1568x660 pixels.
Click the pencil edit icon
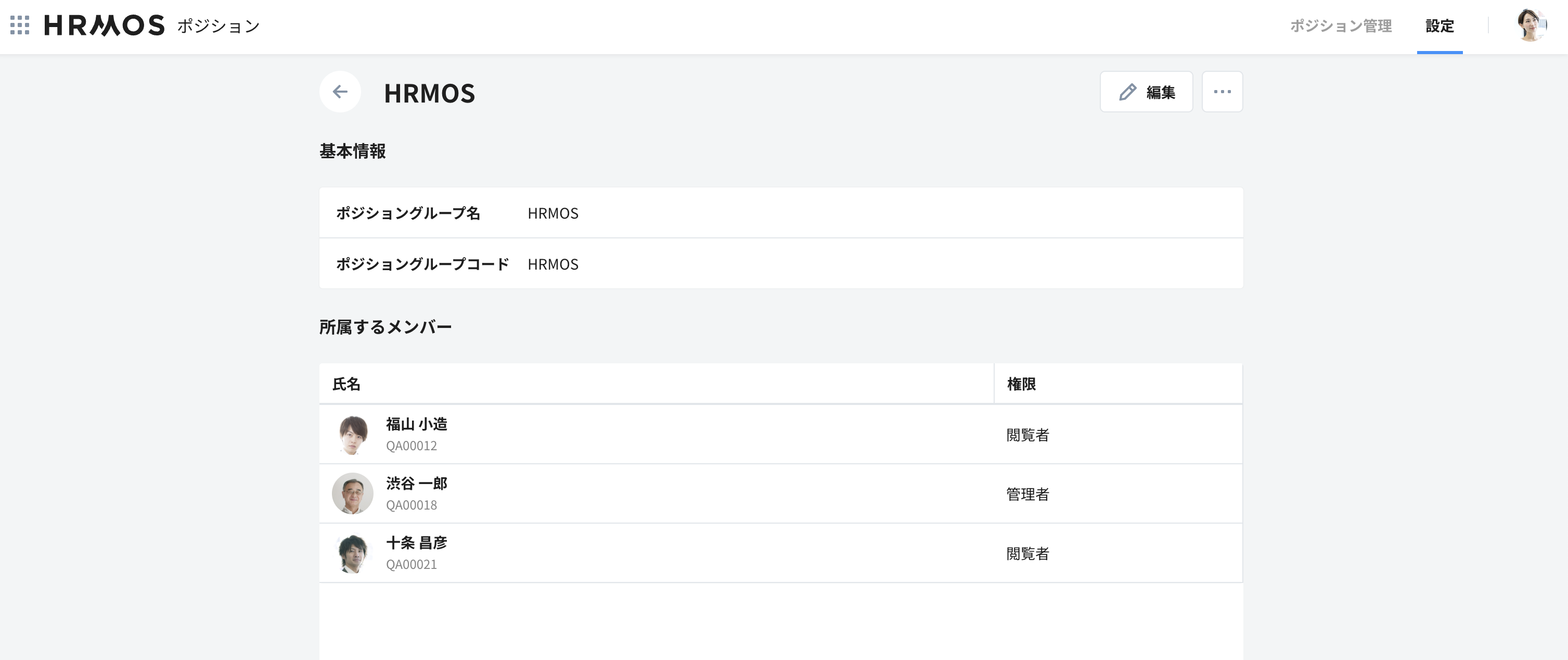[x=1128, y=92]
